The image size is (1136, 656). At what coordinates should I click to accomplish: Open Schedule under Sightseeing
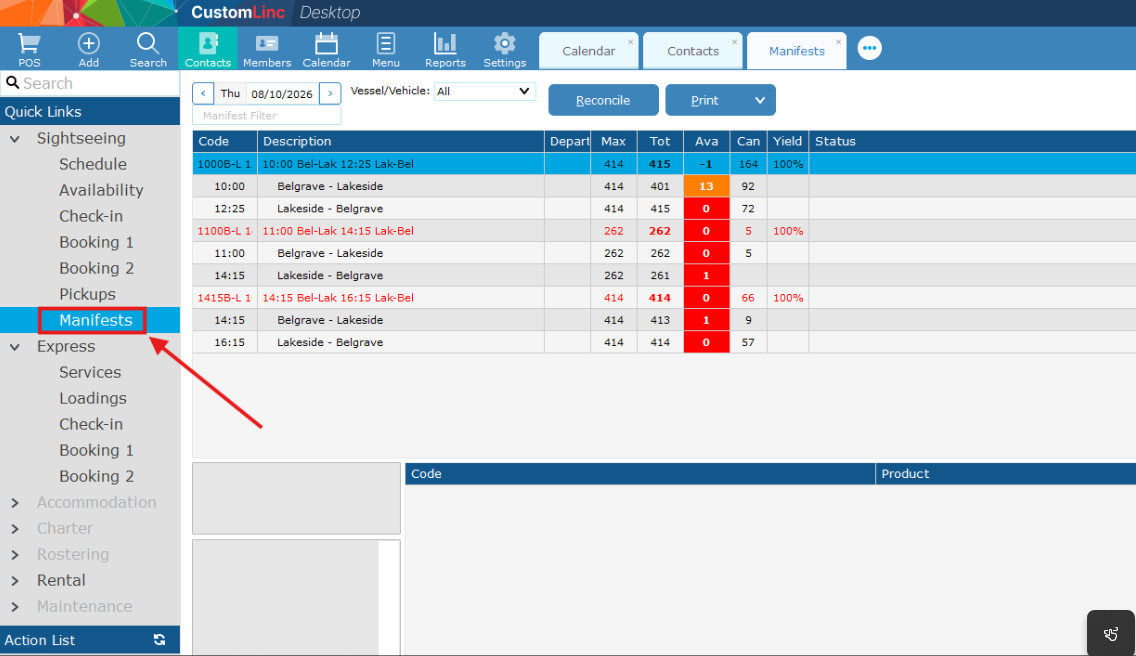click(x=93, y=164)
